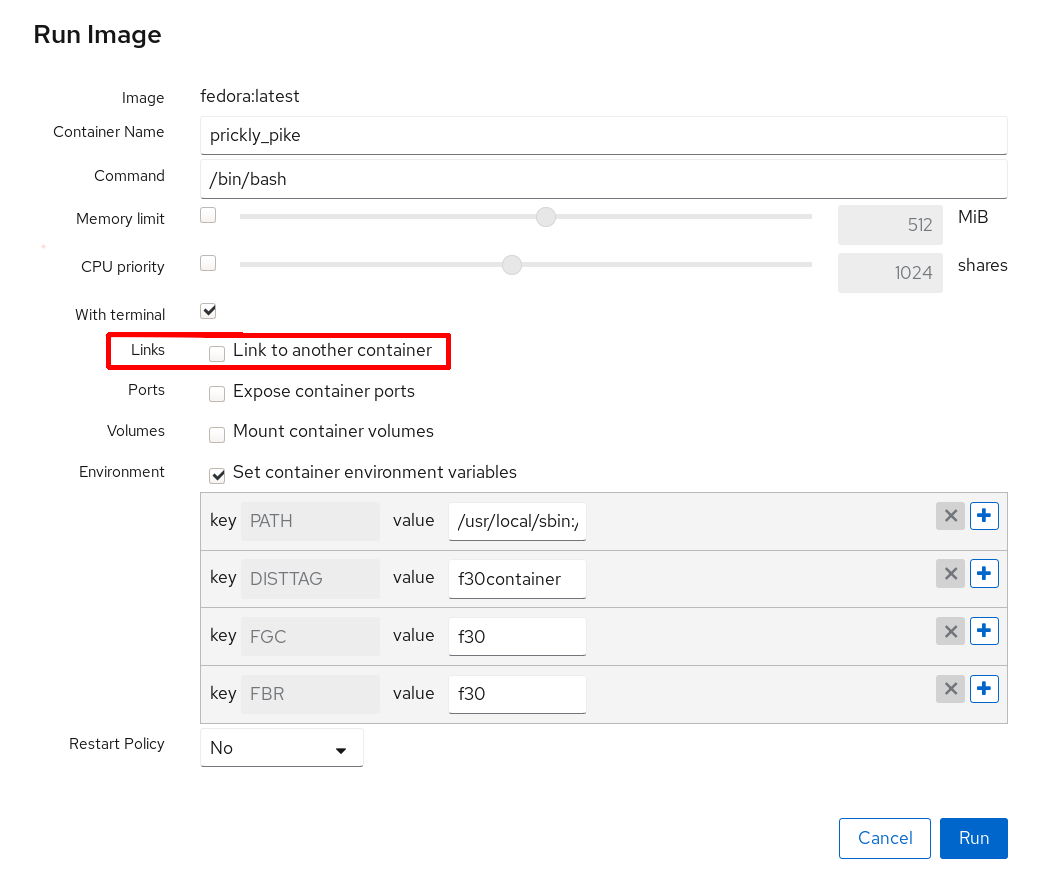Add a variable after the PATH row
Image resolution: width=1040 pixels, height=888 pixels.
pyautogui.click(x=985, y=516)
